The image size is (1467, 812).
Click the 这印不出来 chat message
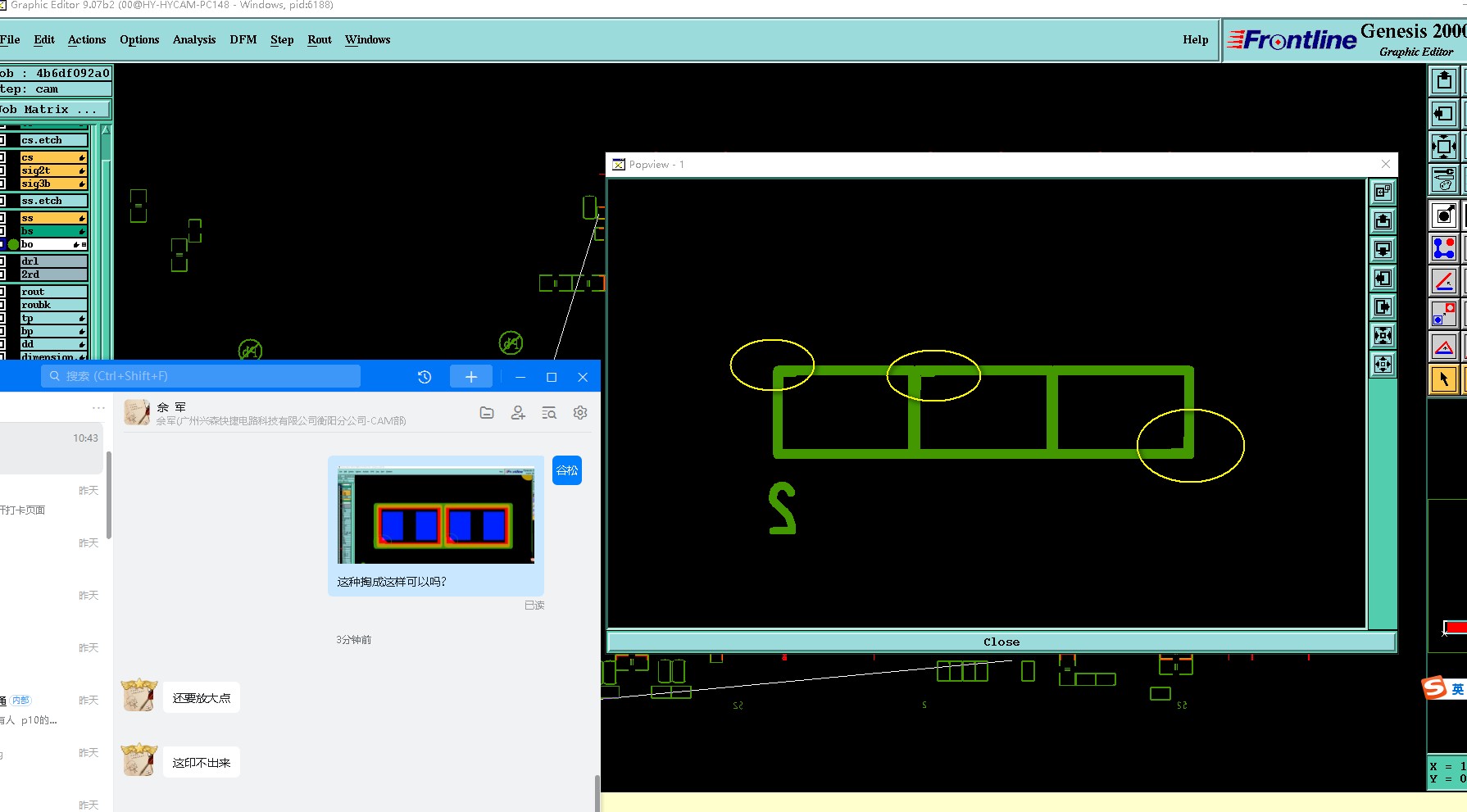pos(202,763)
